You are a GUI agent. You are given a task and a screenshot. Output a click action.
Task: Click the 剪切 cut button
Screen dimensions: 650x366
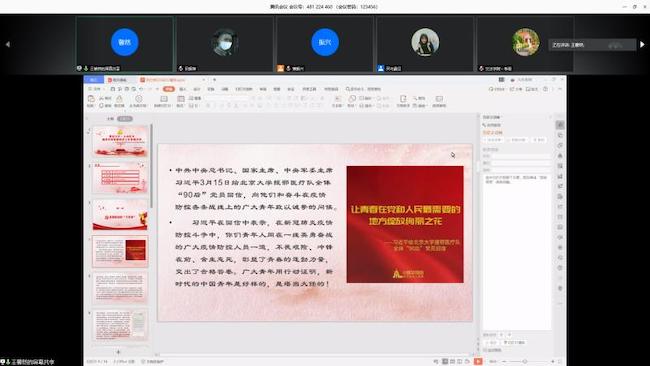click(106, 98)
